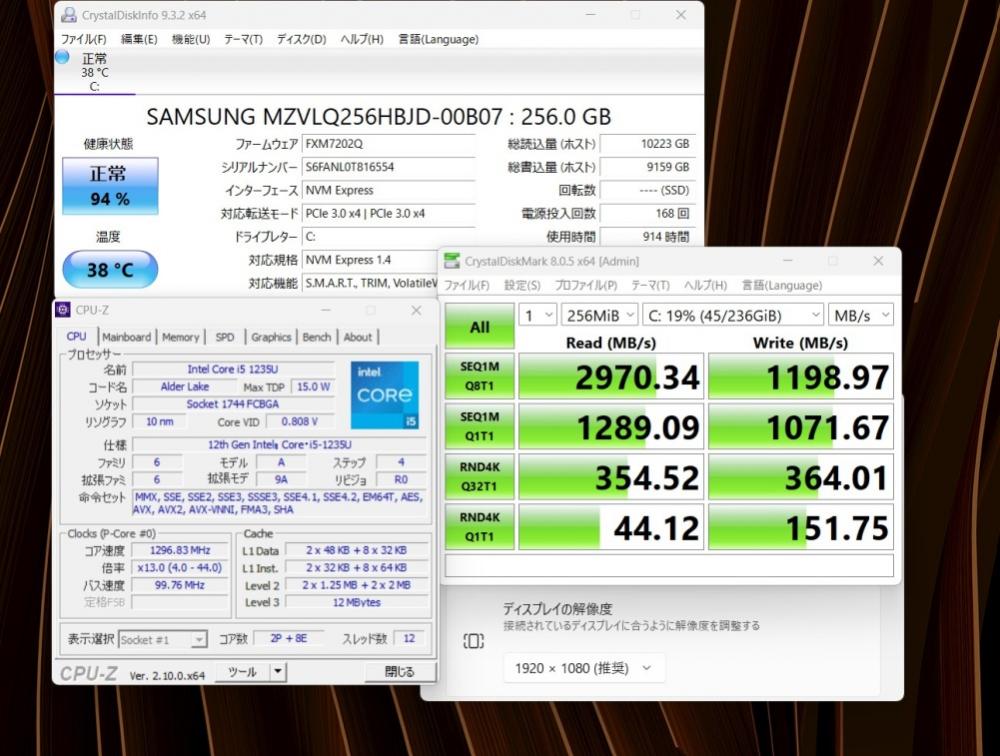
Task: Open the MB/s unit dropdown
Action: (x=860, y=315)
